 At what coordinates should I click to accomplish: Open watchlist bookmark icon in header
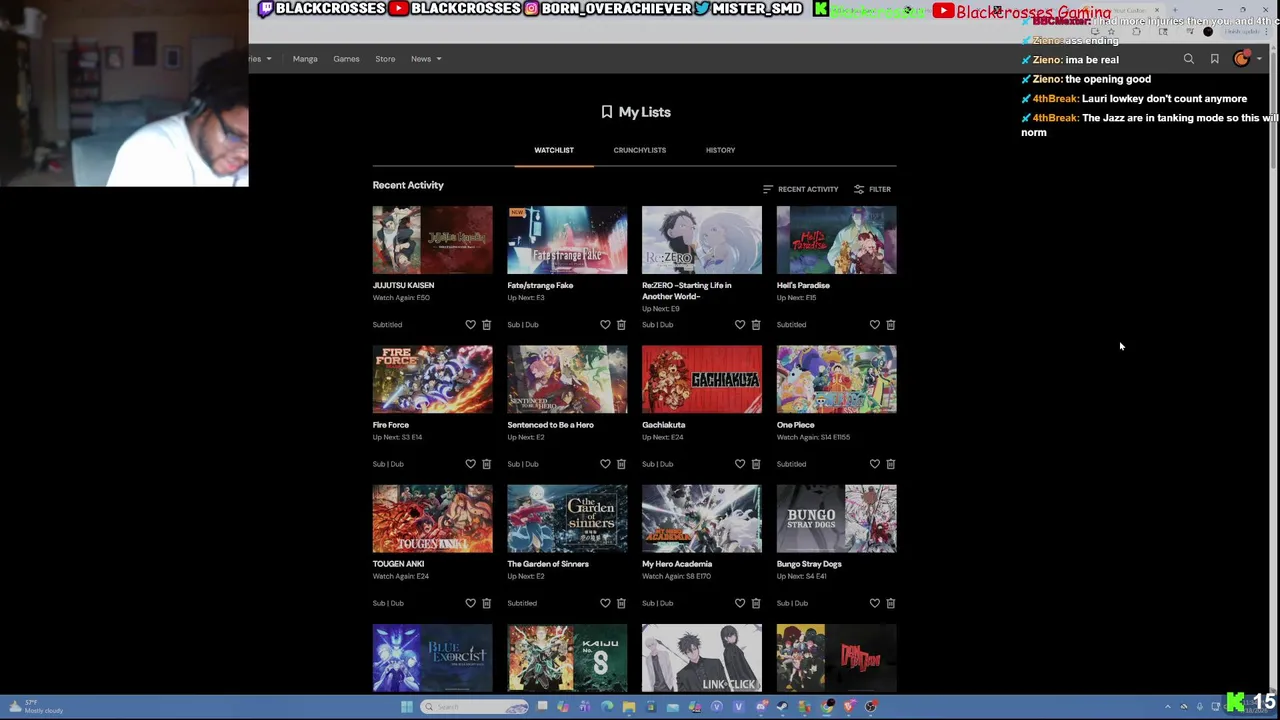pos(1215,59)
